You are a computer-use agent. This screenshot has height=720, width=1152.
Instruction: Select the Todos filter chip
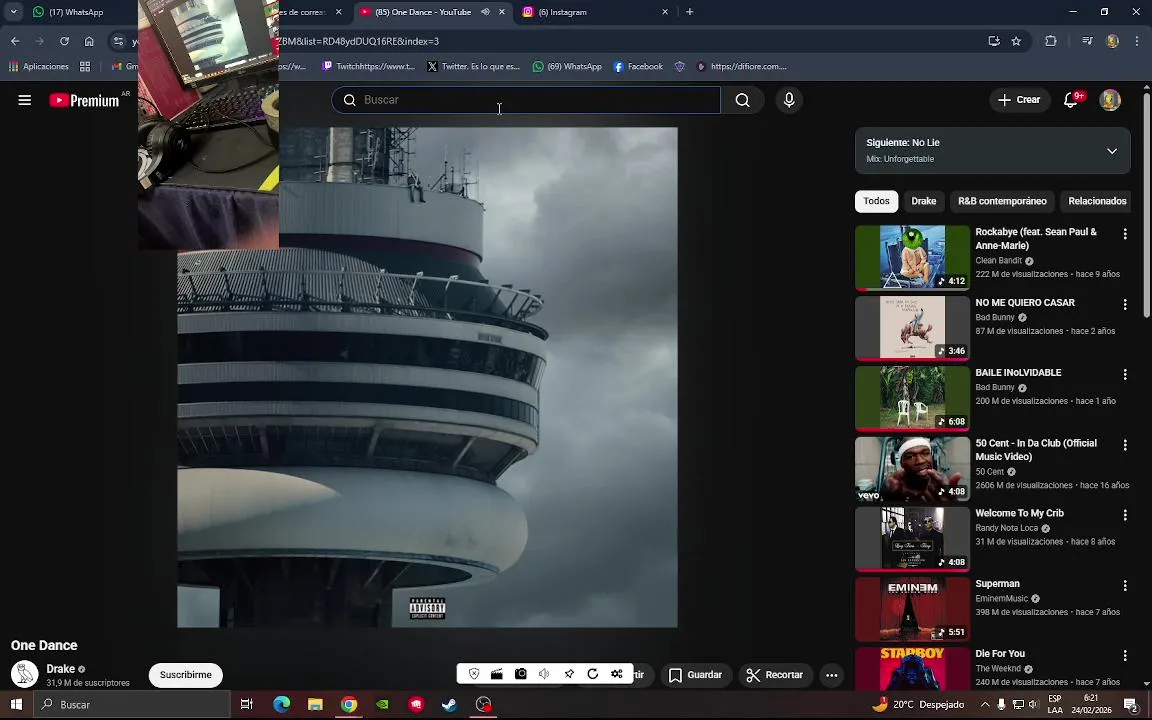[x=876, y=201]
